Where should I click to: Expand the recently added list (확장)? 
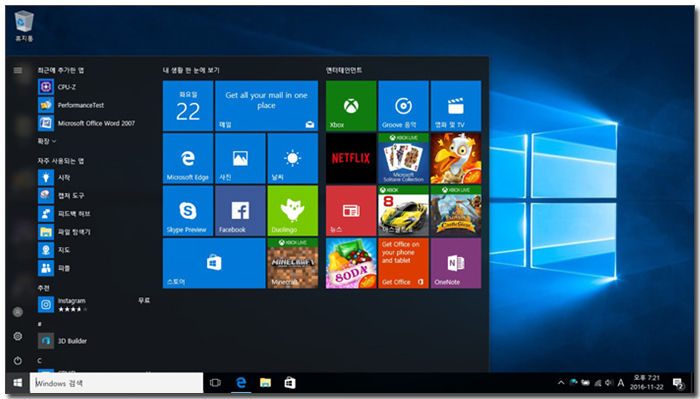click(47, 141)
